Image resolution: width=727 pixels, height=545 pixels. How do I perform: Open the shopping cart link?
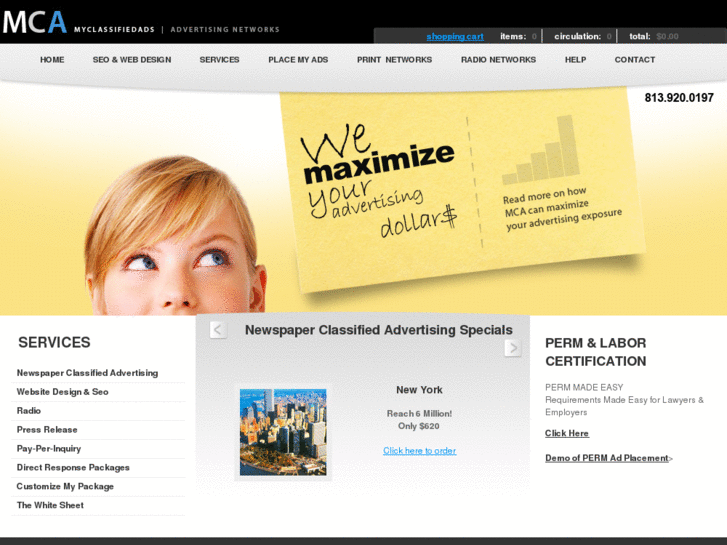[455, 37]
